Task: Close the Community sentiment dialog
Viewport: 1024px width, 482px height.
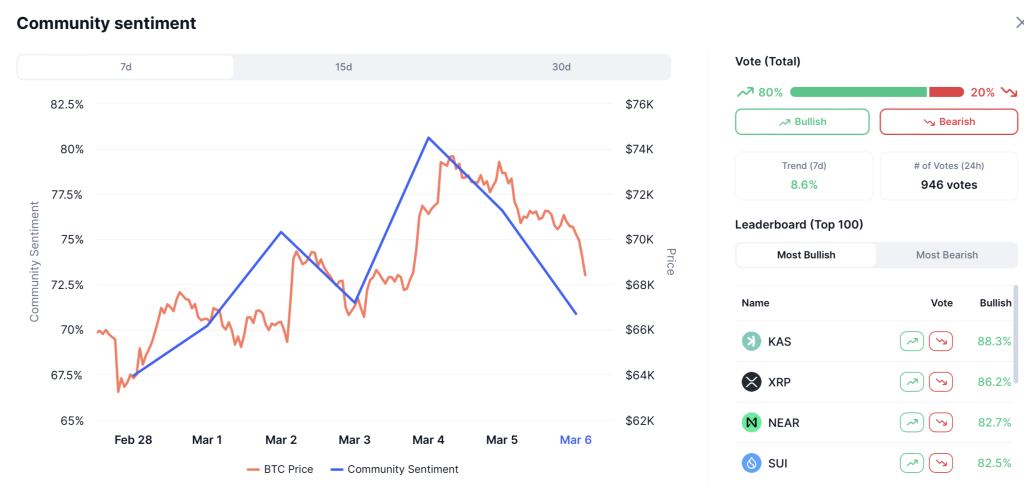Action: click(1019, 23)
